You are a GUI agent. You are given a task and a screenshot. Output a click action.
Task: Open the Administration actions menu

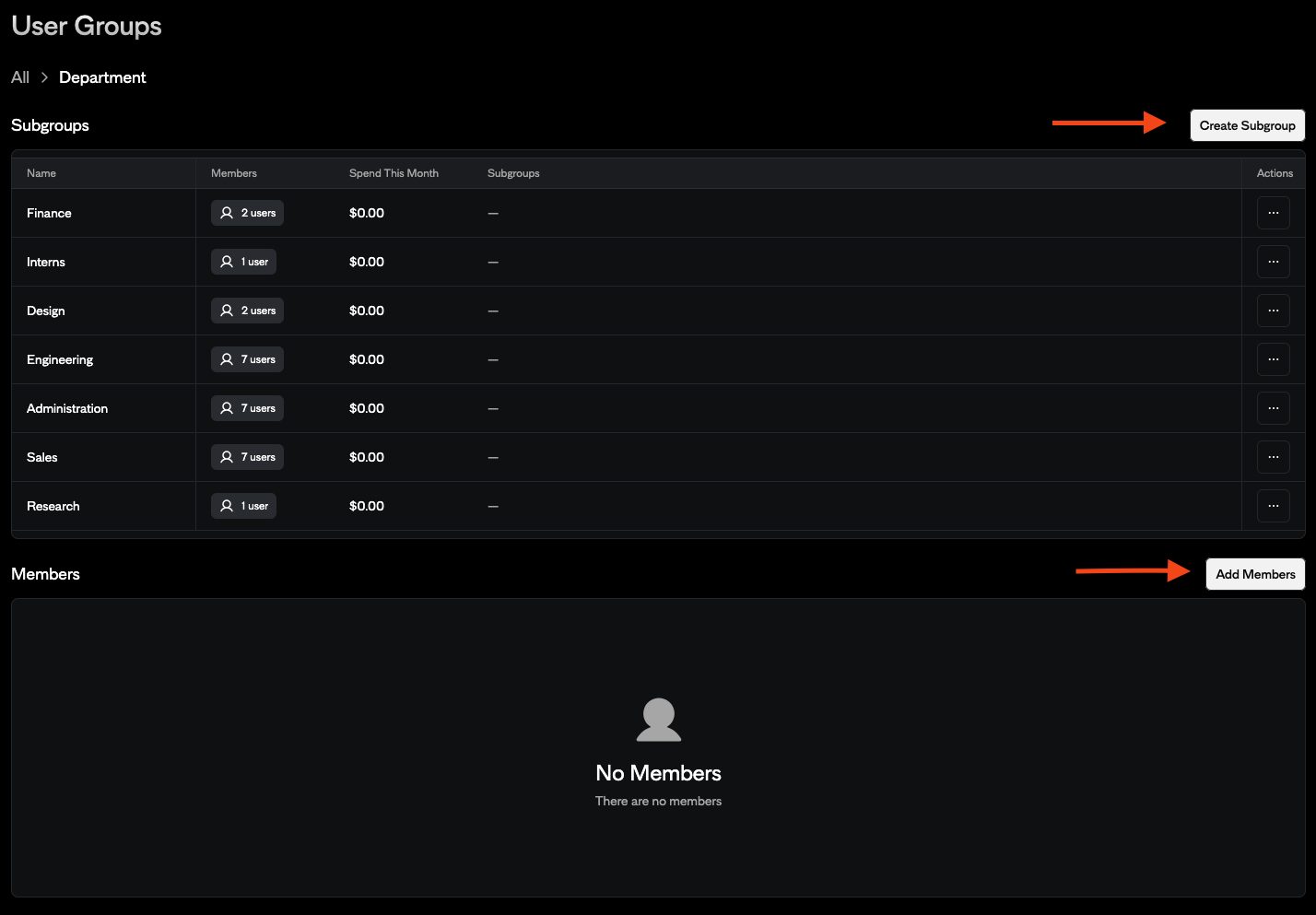(x=1274, y=408)
